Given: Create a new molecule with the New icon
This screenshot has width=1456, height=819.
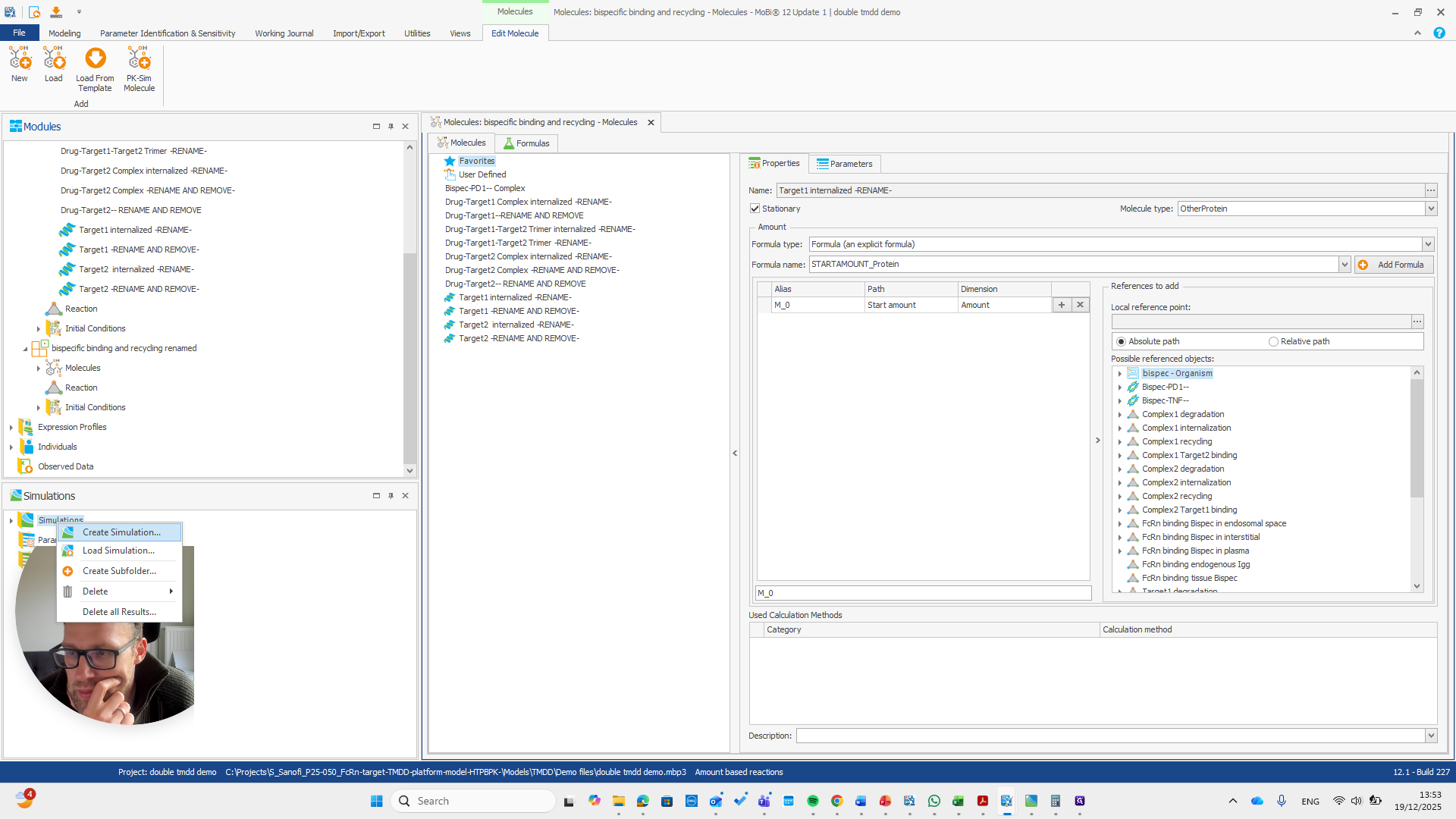Looking at the screenshot, I should 19,64.
